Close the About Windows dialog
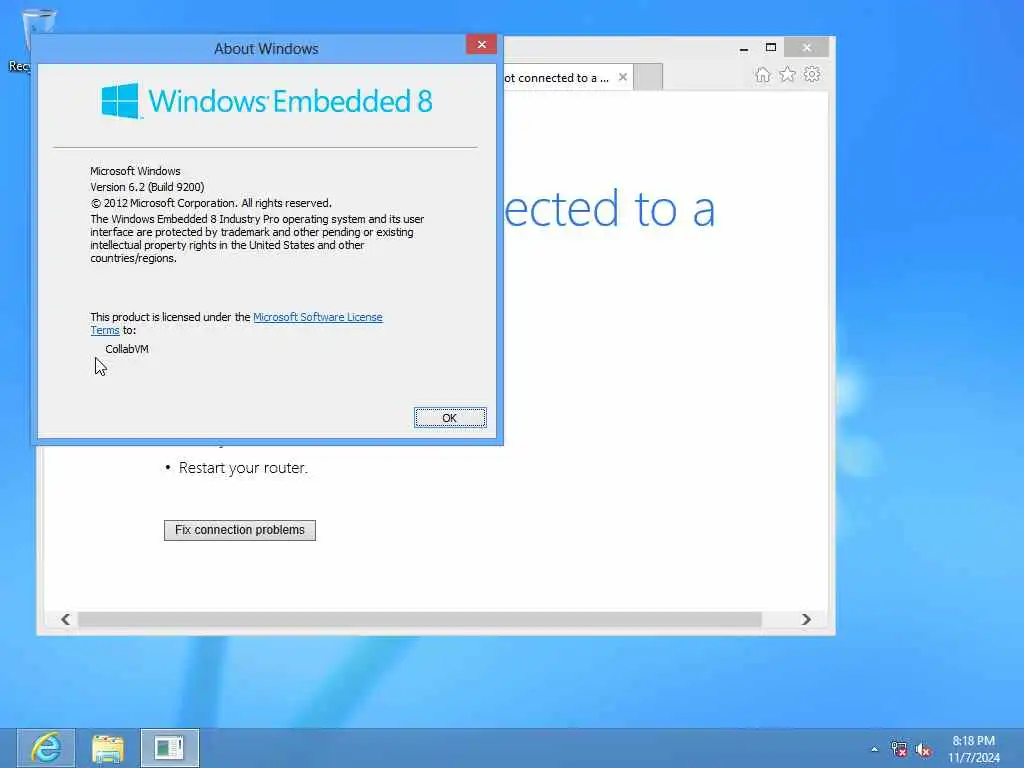The height and width of the screenshot is (768, 1024). (481, 44)
